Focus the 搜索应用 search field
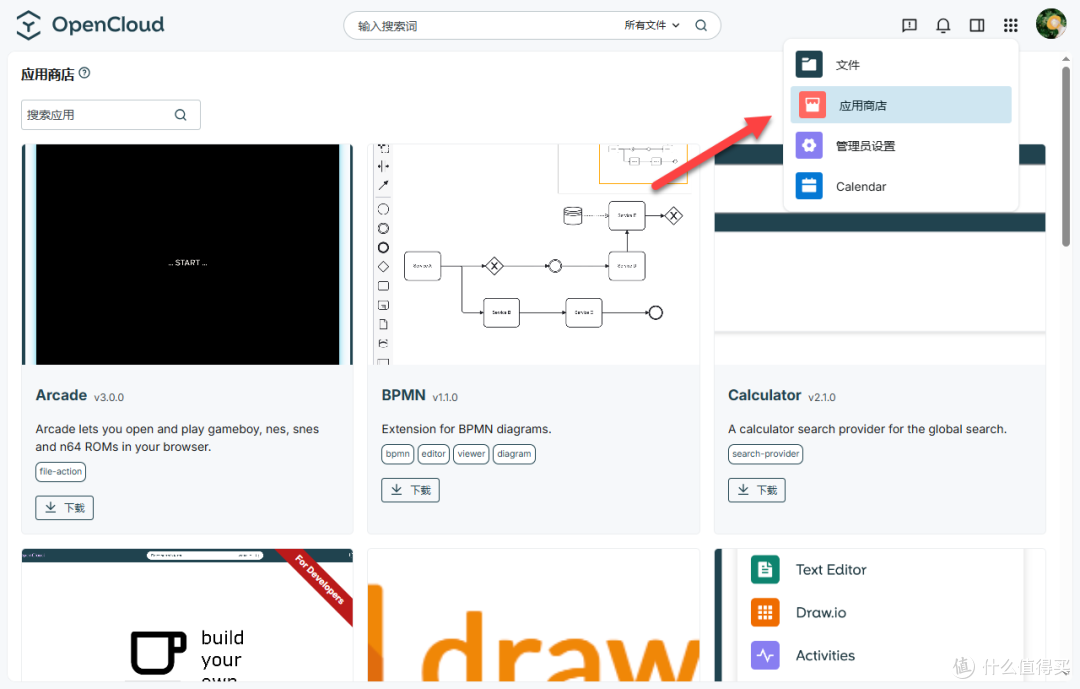Image resolution: width=1080 pixels, height=689 pixels. (x=111, y=115)
